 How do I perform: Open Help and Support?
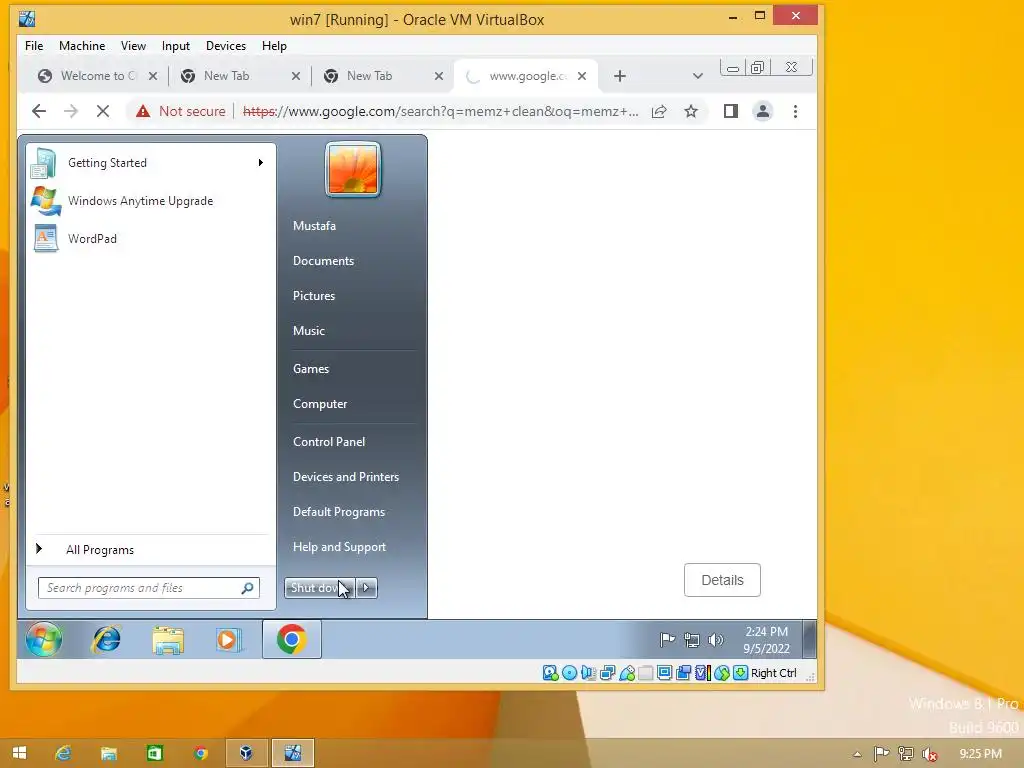coord(340,547)
